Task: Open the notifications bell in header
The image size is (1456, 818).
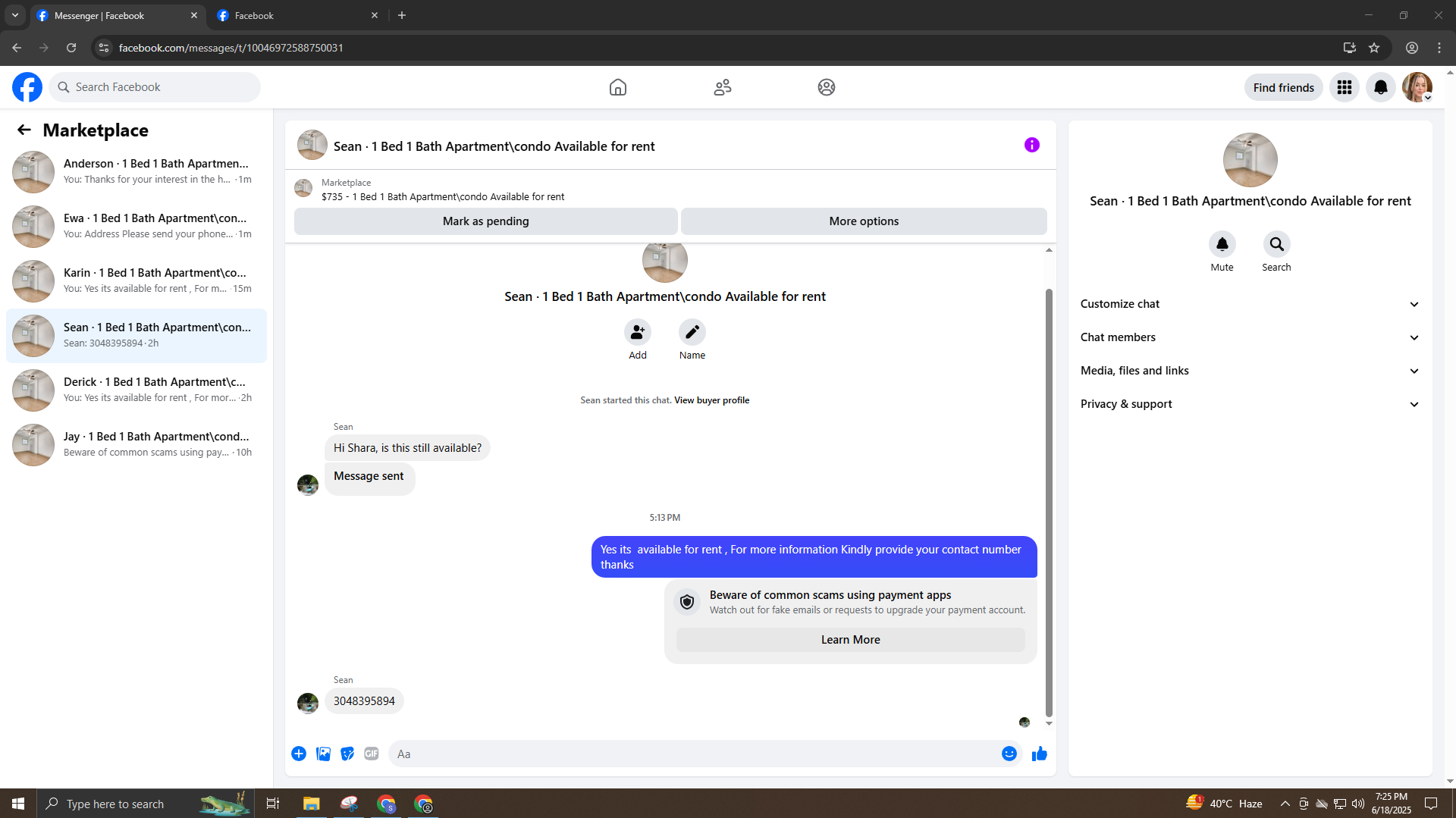Action: pyautogui.click(x=1381, y=87)
